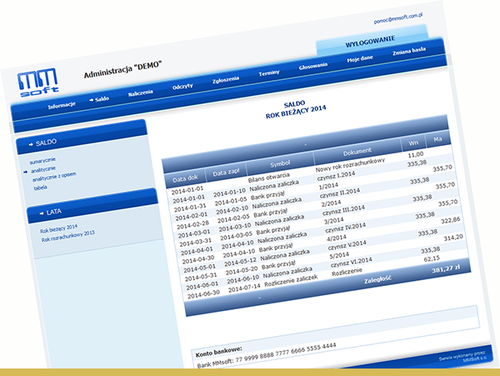500x376 pixels.
Task: Click the pomoc email link
Action: (398, 18)
